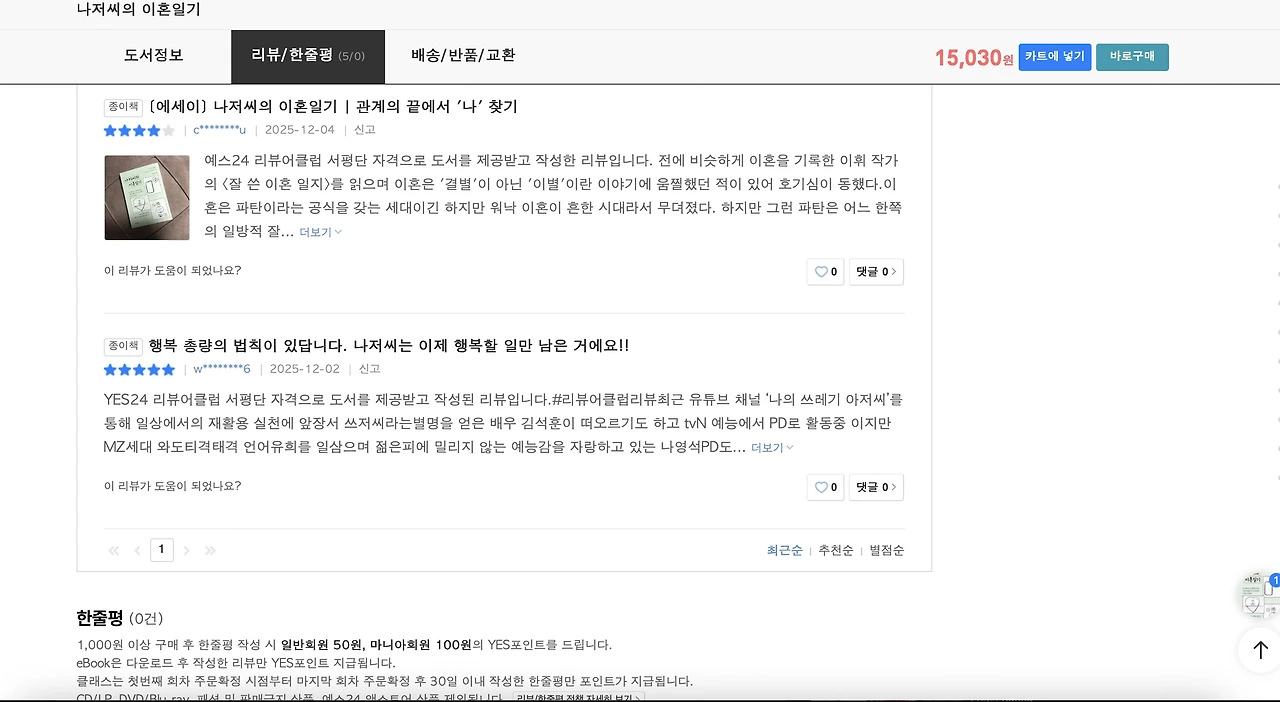Click star rating of c********u review
1280x702 pixels.
pos(139,130)
